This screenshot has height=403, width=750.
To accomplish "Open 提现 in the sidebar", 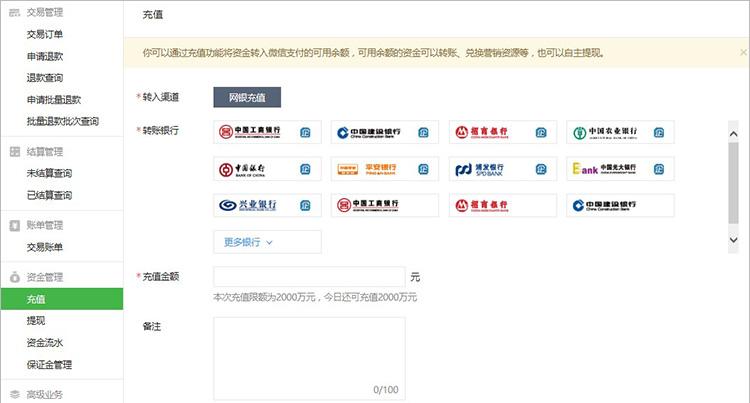I will pos(36,321).
